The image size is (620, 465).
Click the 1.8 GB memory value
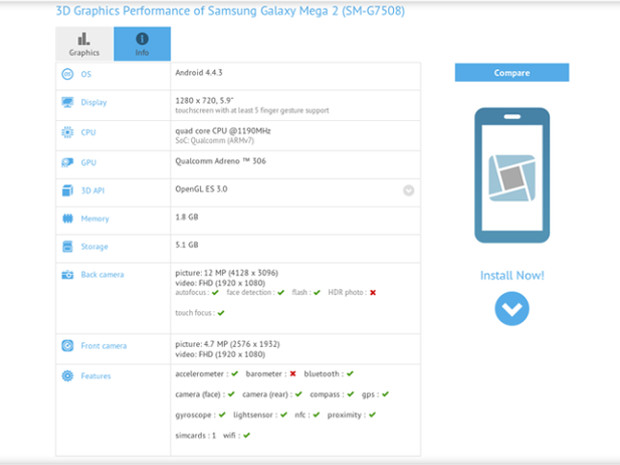[x=187, y=217]
